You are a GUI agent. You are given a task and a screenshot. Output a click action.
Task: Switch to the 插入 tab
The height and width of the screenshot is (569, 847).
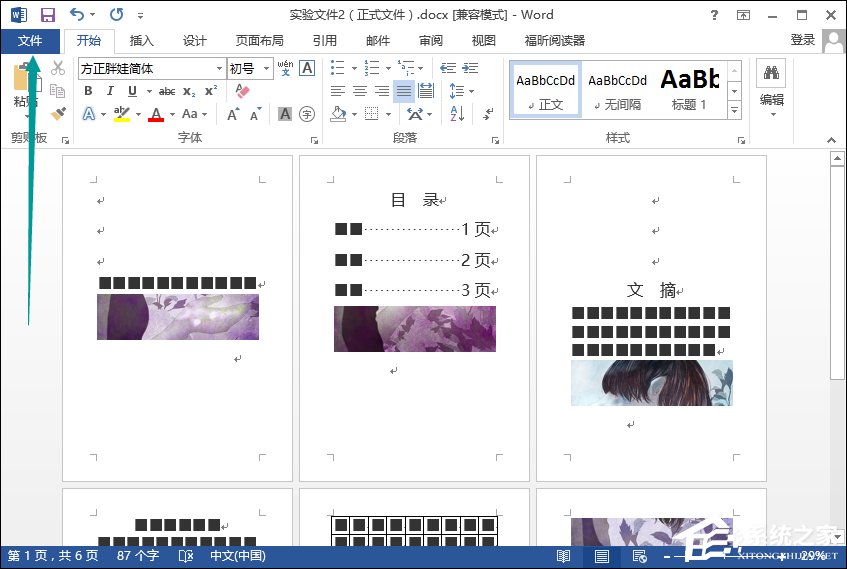pos(142,41)
